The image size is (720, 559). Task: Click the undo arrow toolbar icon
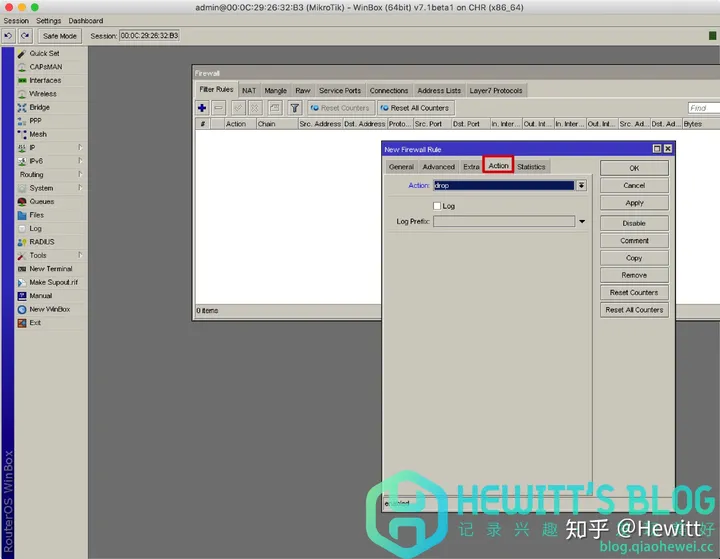8,36
